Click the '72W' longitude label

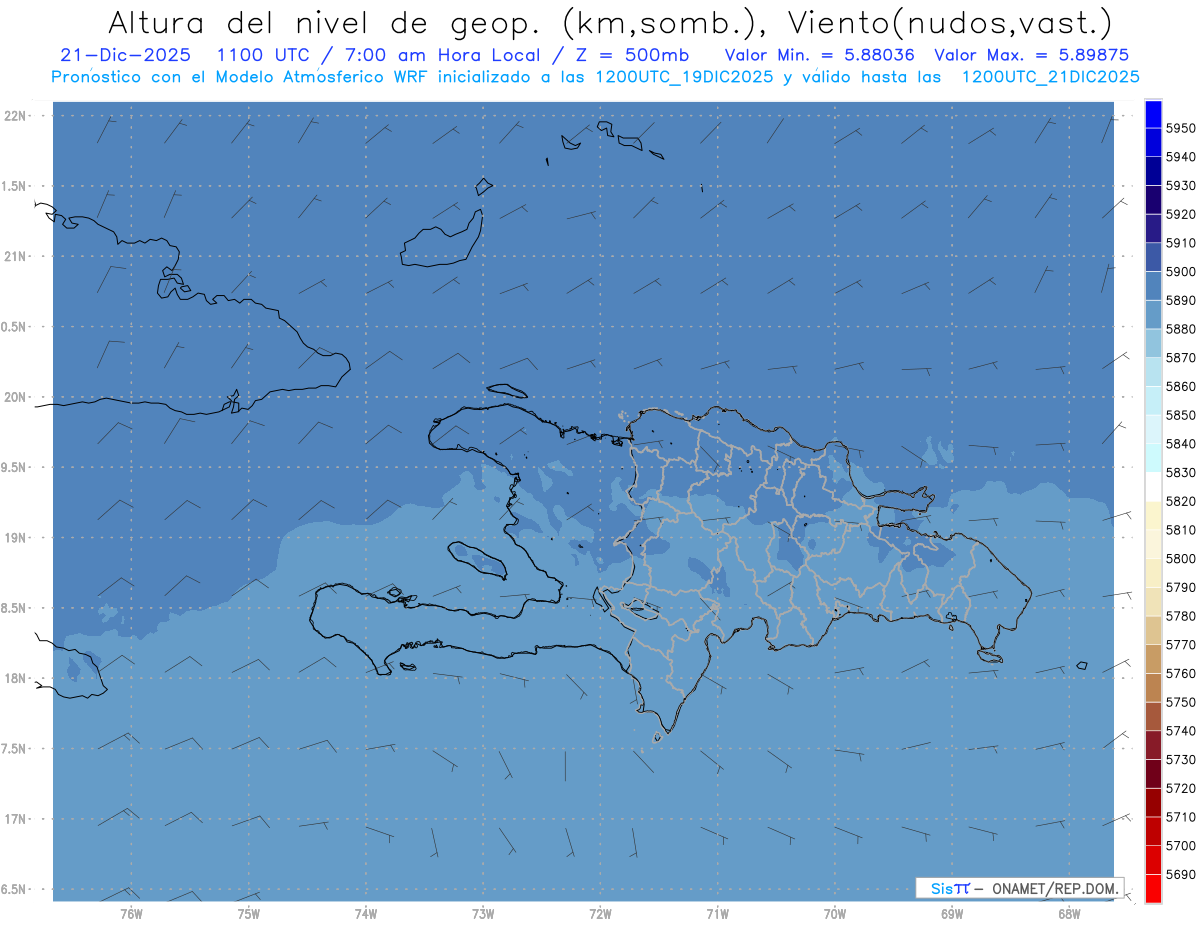(601, 913)
